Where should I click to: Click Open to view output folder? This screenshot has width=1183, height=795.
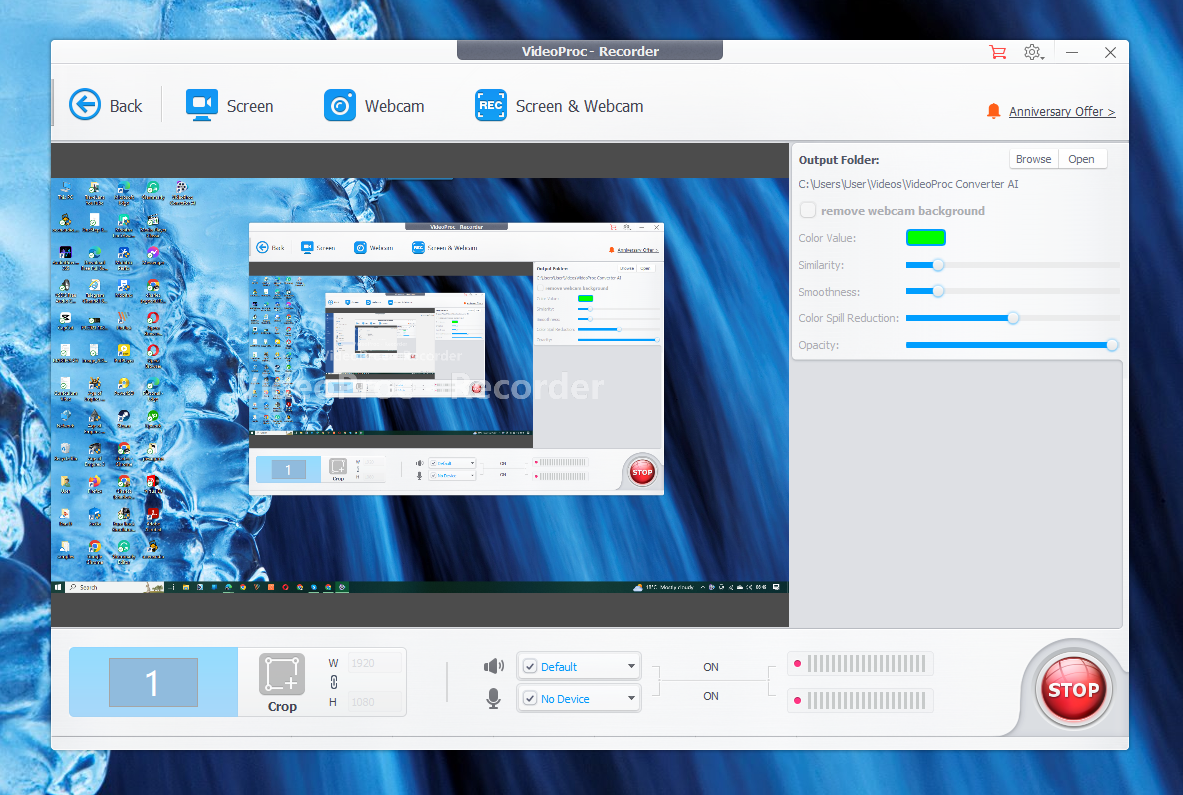[x=1081, y=159]
